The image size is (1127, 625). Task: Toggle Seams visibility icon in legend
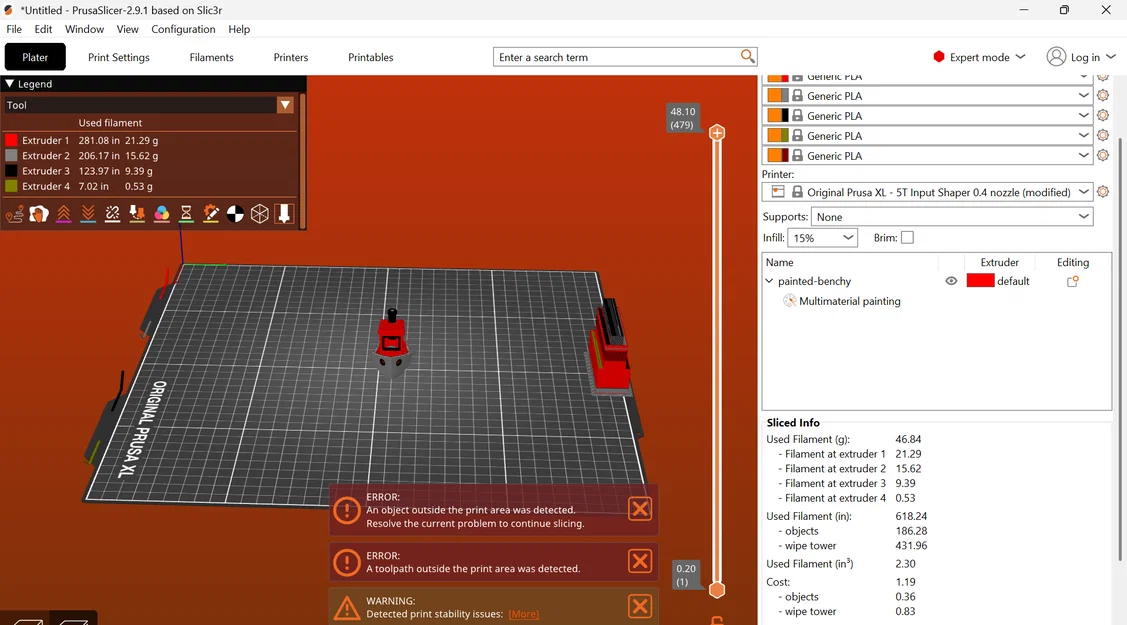click(x=112, y=214)
